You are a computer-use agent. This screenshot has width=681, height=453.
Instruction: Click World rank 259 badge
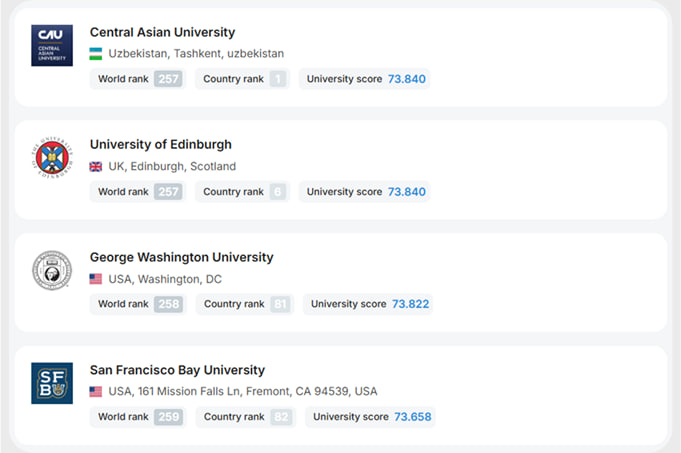tap(169, 417)
